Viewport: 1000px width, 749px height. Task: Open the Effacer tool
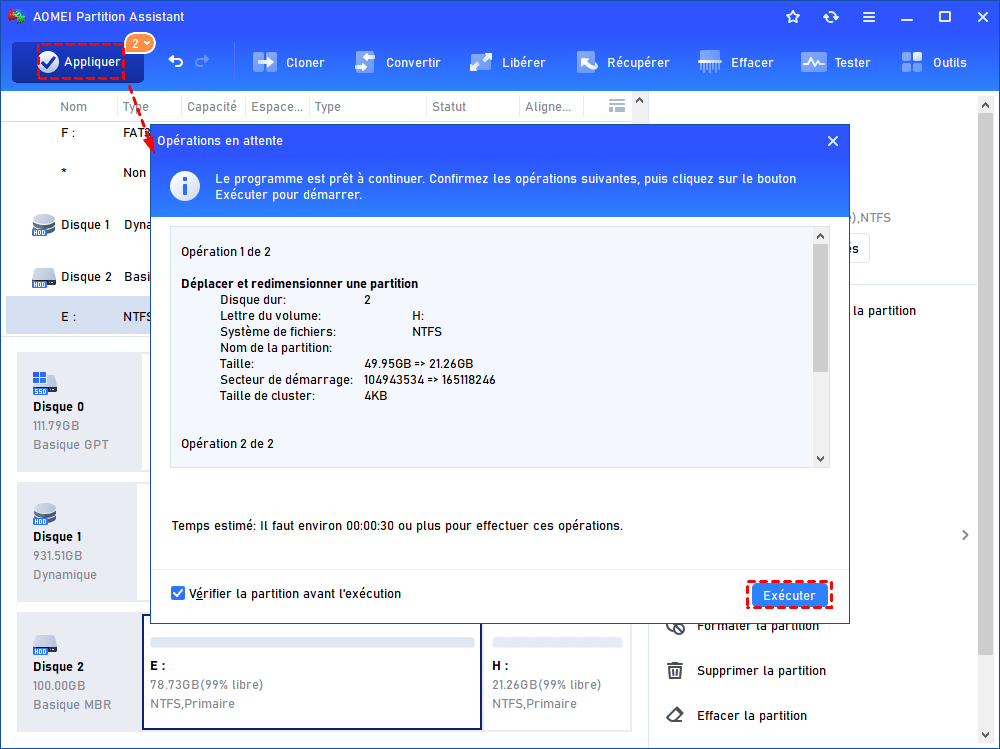tap(735, 63)
